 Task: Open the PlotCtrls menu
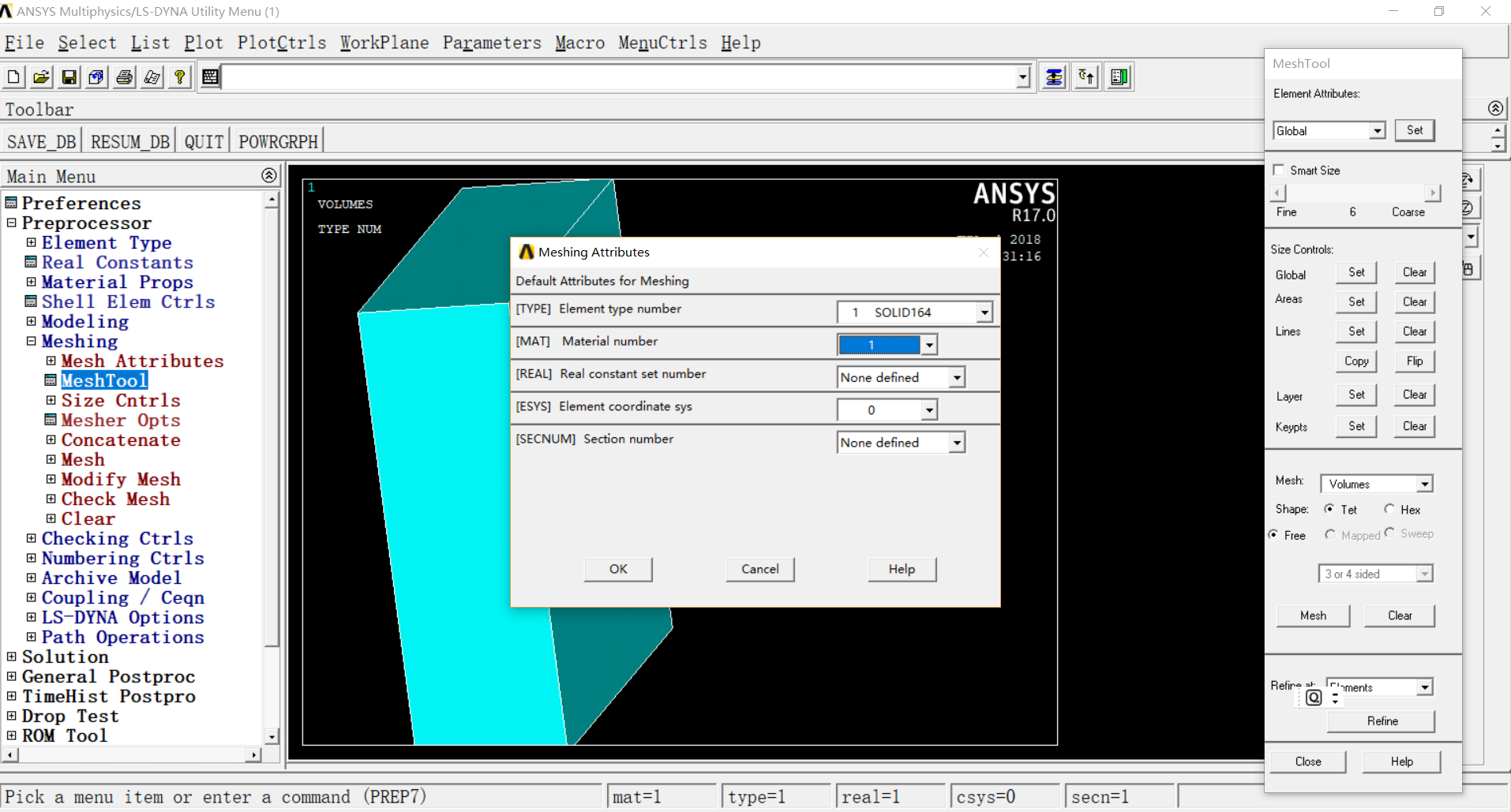pos(281,43)
